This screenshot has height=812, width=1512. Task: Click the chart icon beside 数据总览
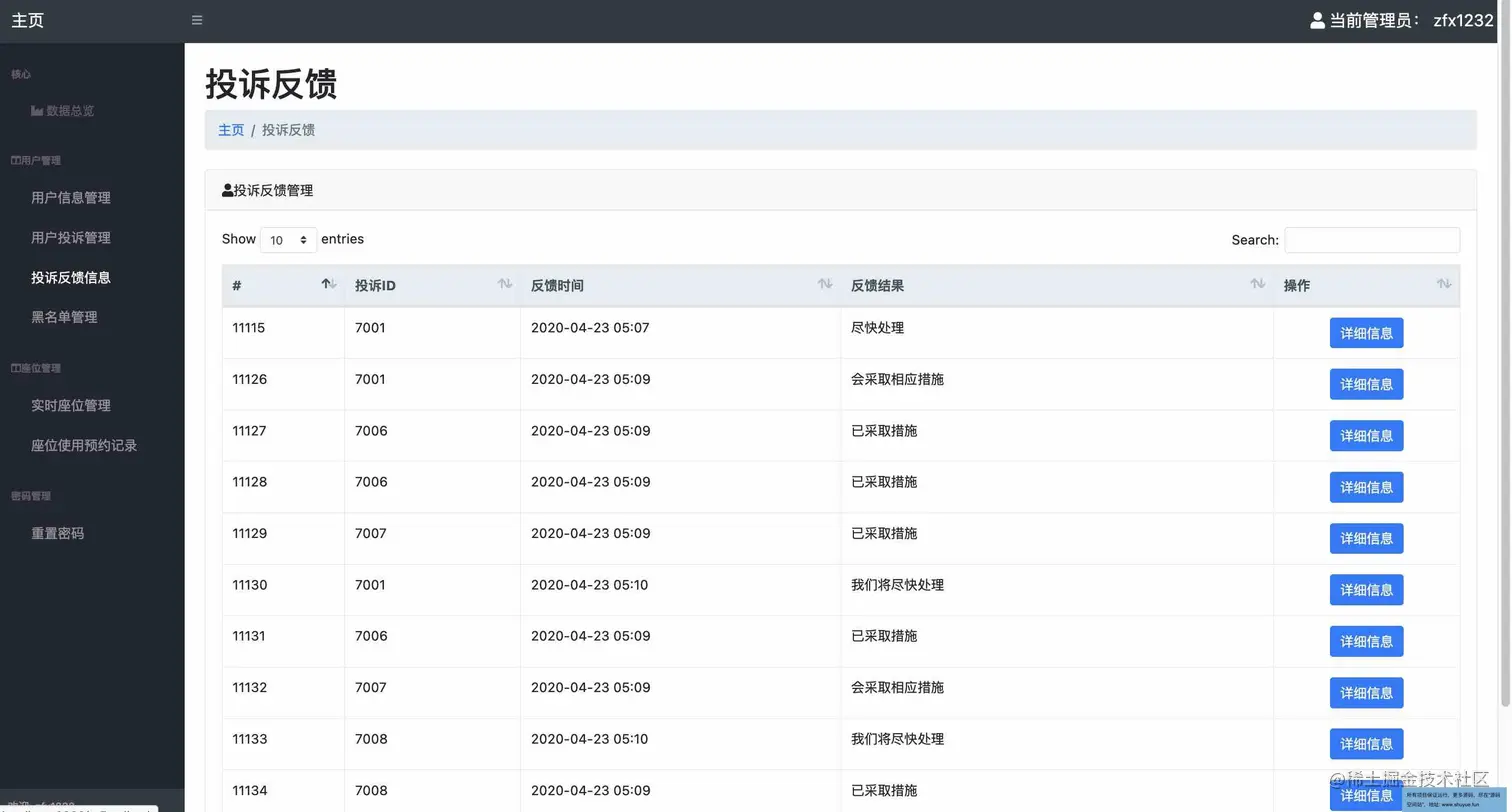37,111
